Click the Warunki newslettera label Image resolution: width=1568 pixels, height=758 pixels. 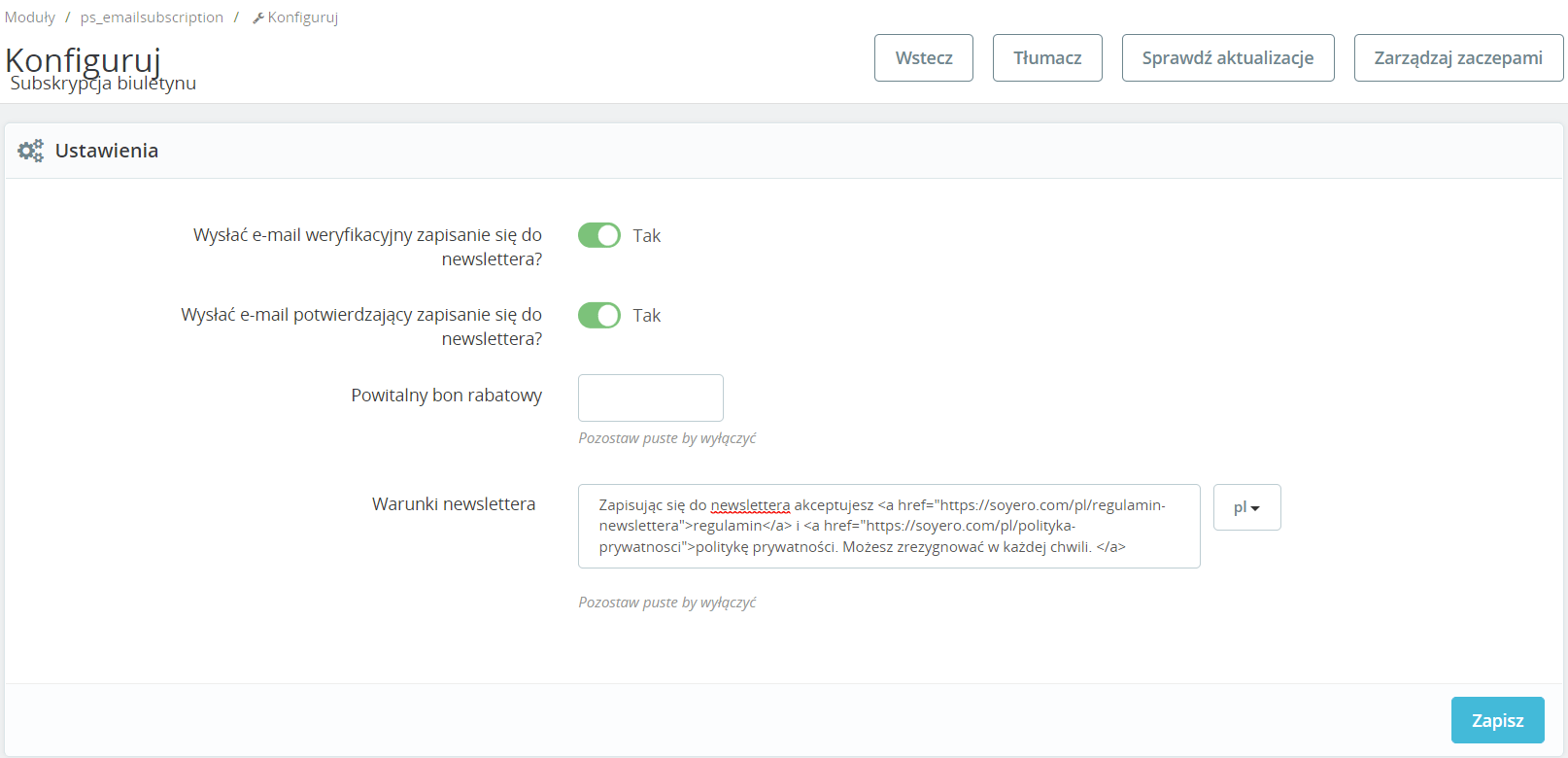(x=454, y=504)
